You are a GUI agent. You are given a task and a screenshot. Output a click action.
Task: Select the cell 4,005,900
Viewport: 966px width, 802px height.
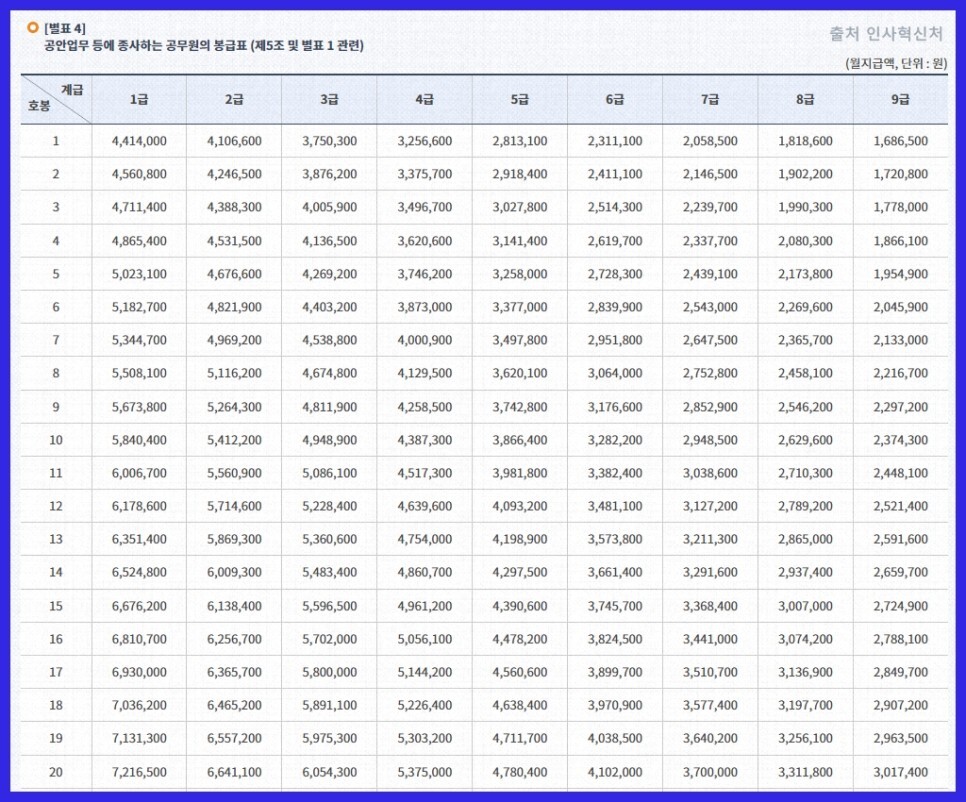coord(329,207)
